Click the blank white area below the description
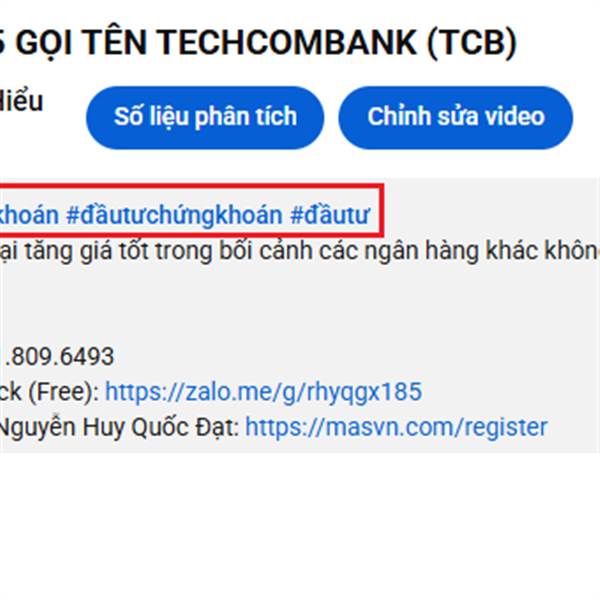The width and height of the screenshot is (600, 600). click(300, 526)
